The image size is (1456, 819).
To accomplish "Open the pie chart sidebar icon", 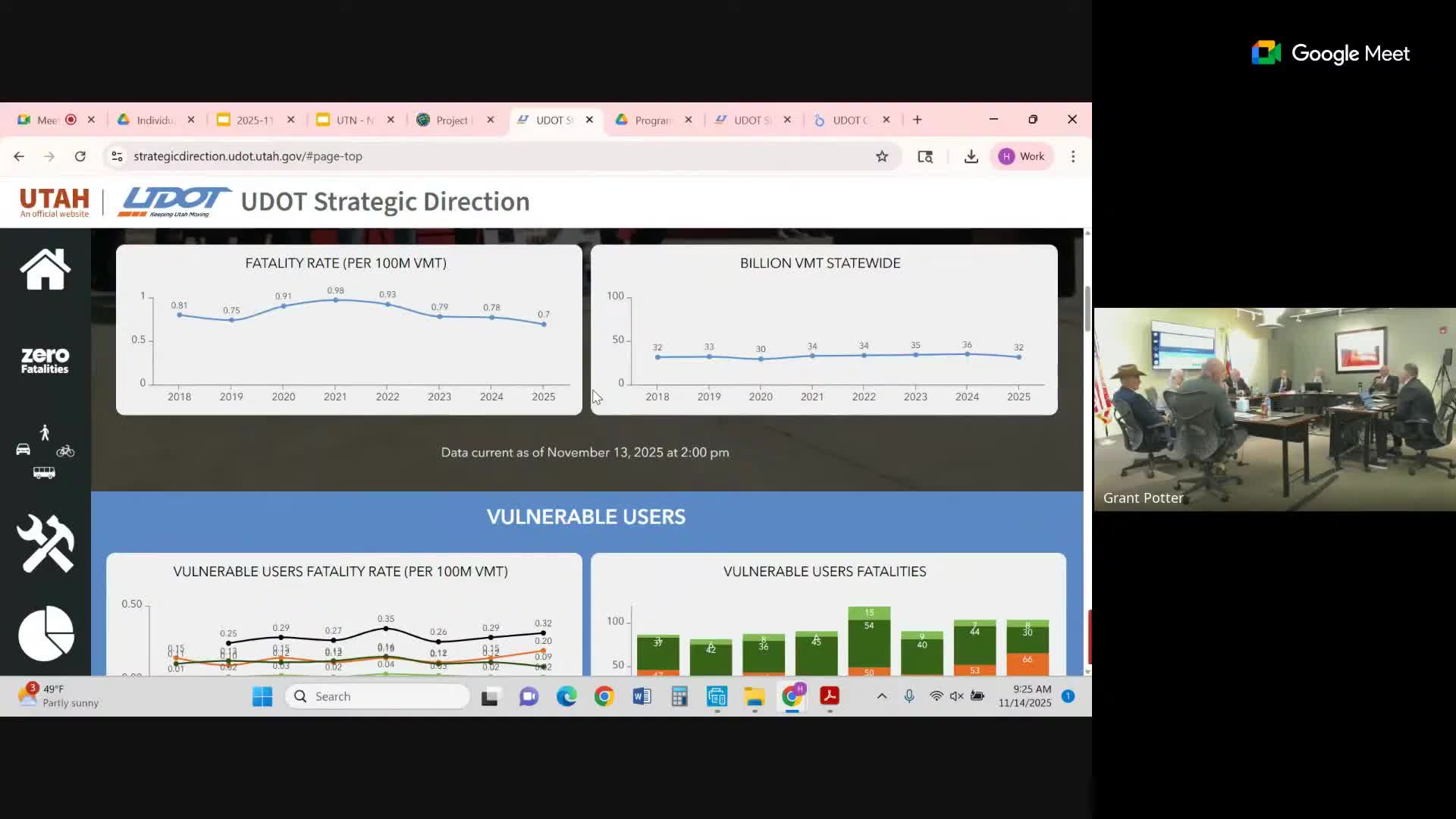I will [45, 633].
